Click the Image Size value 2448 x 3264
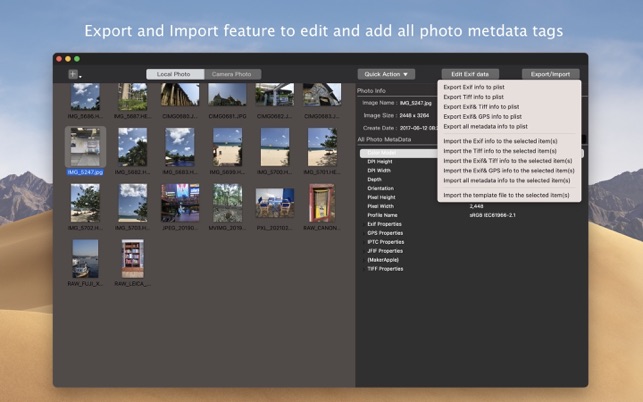Image resolution: width=643 pixels, height=402 pixels. (x=415, y=116)
